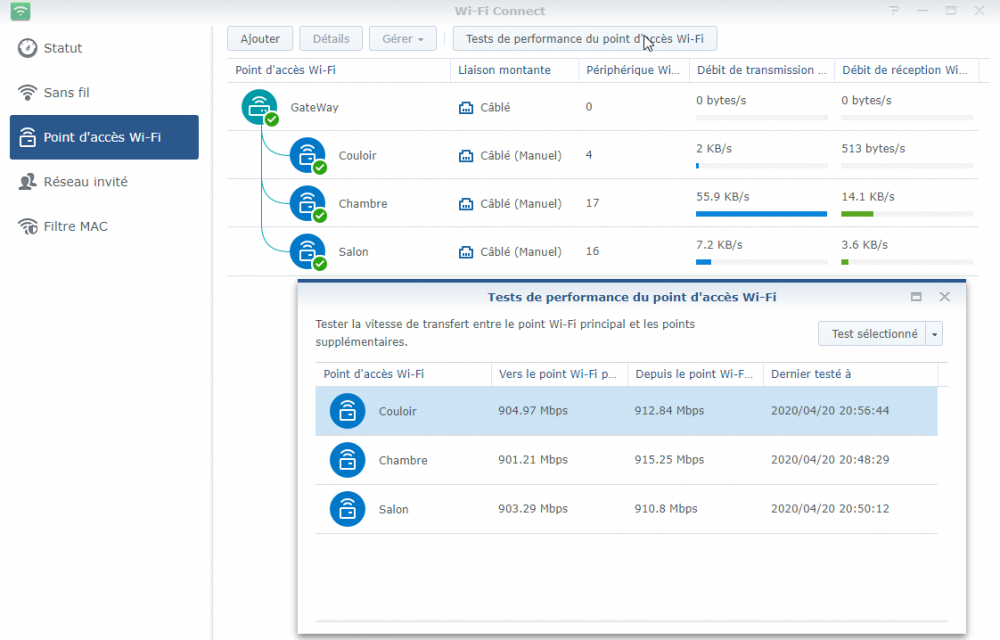1000x640 pixels.
Task: Click the Salon access point icon in tree
Action: click(x=307, y=251)
